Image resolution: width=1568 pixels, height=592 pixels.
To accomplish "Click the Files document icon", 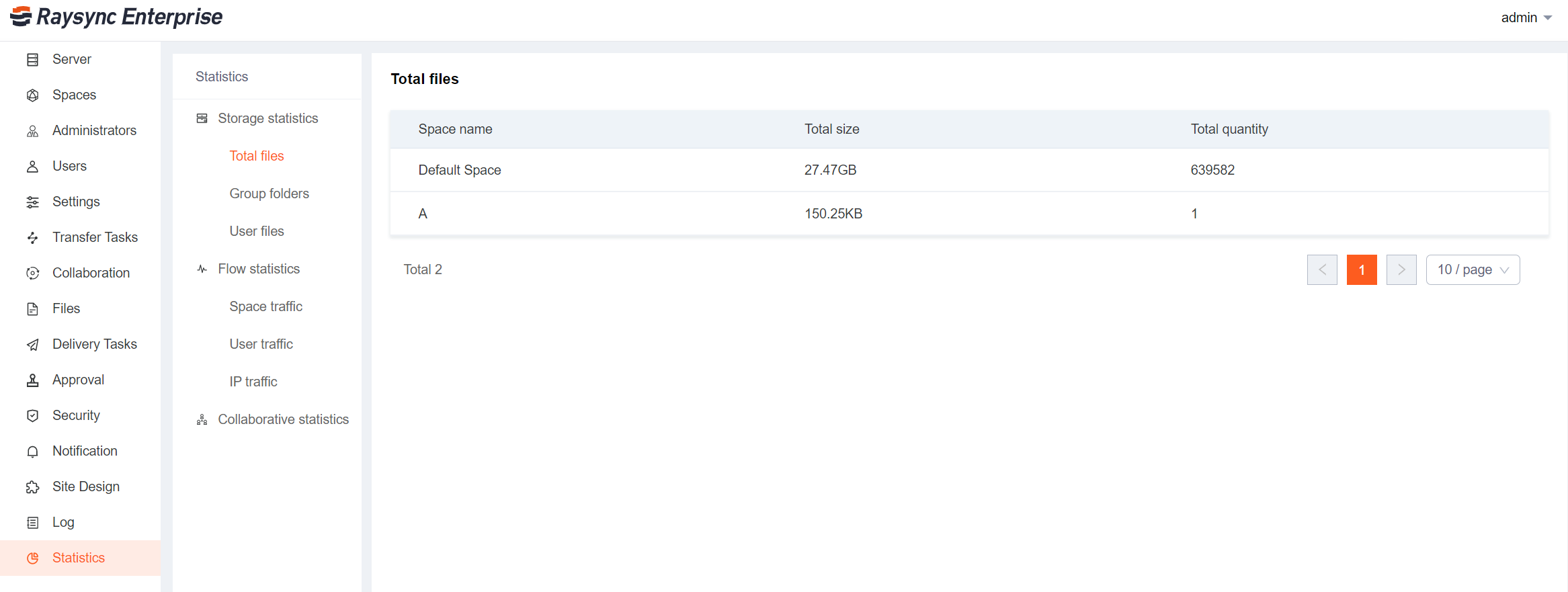I will pos(32,309).
